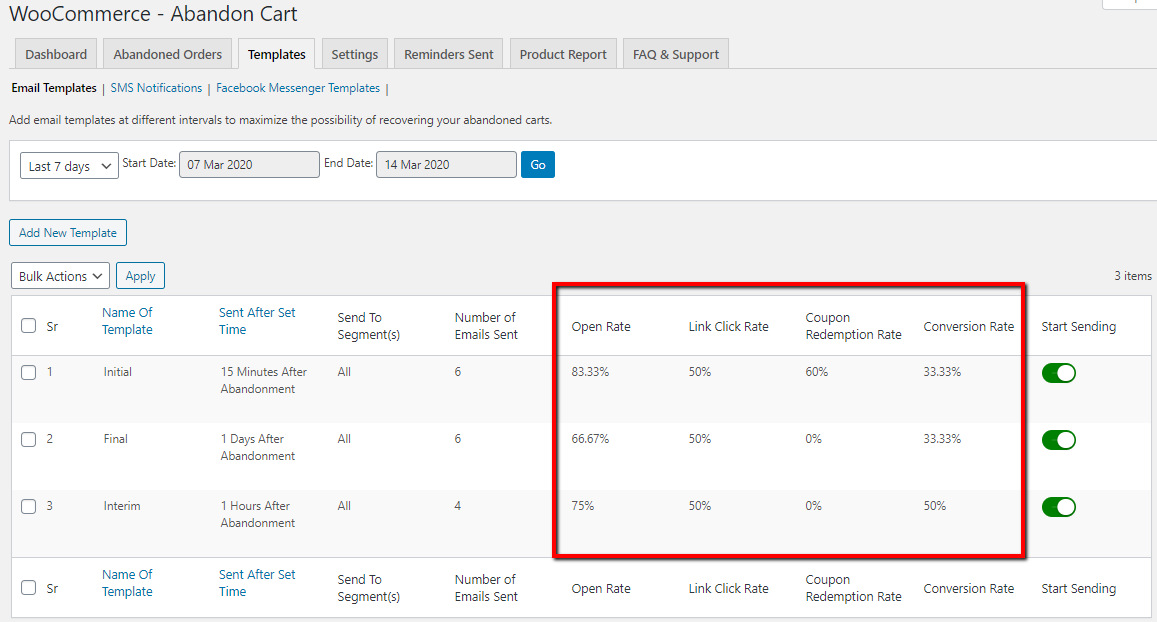Select Email Templates sub-section
Screen dimensions: 1157x622
pyautogui.click(x=54, y=88)
